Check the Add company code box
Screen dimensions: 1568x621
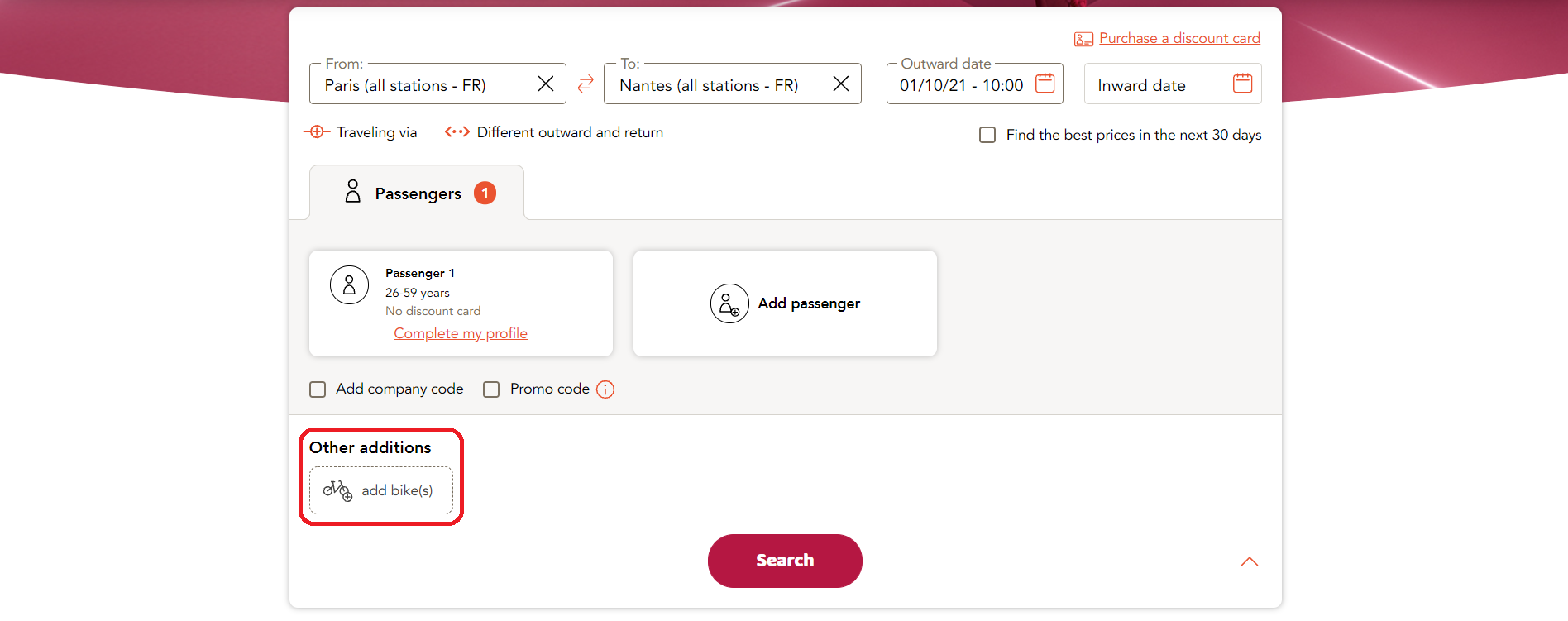318,389
